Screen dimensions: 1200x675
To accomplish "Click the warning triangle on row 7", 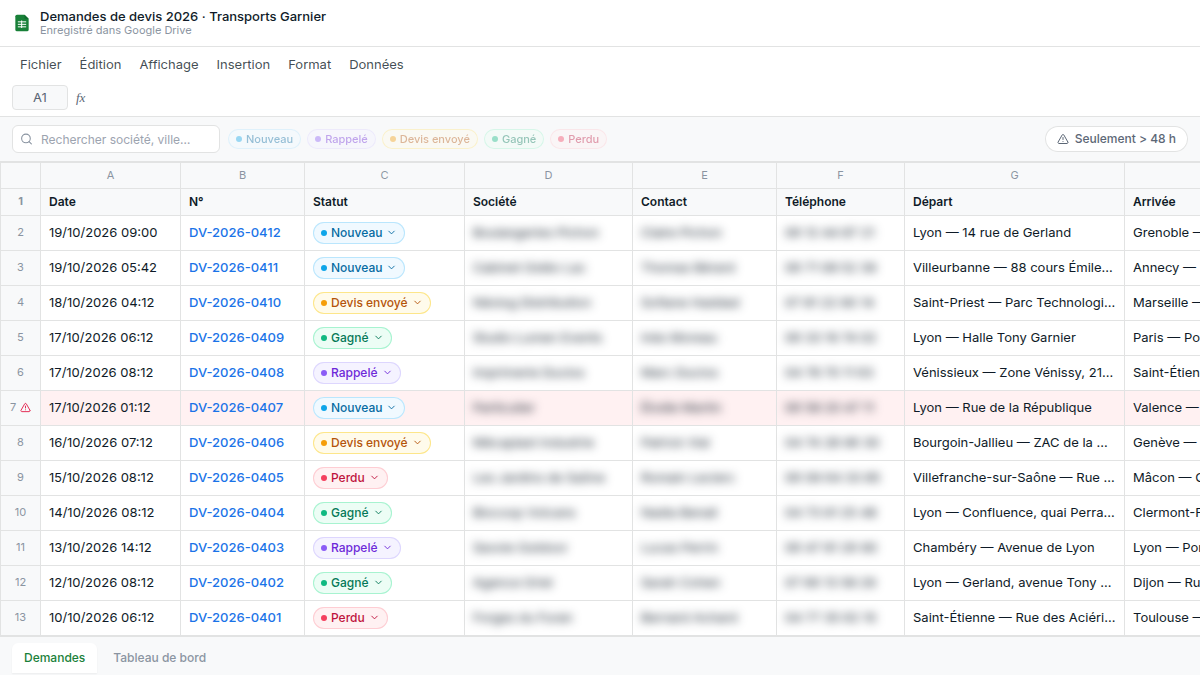I will pos(26,408).
